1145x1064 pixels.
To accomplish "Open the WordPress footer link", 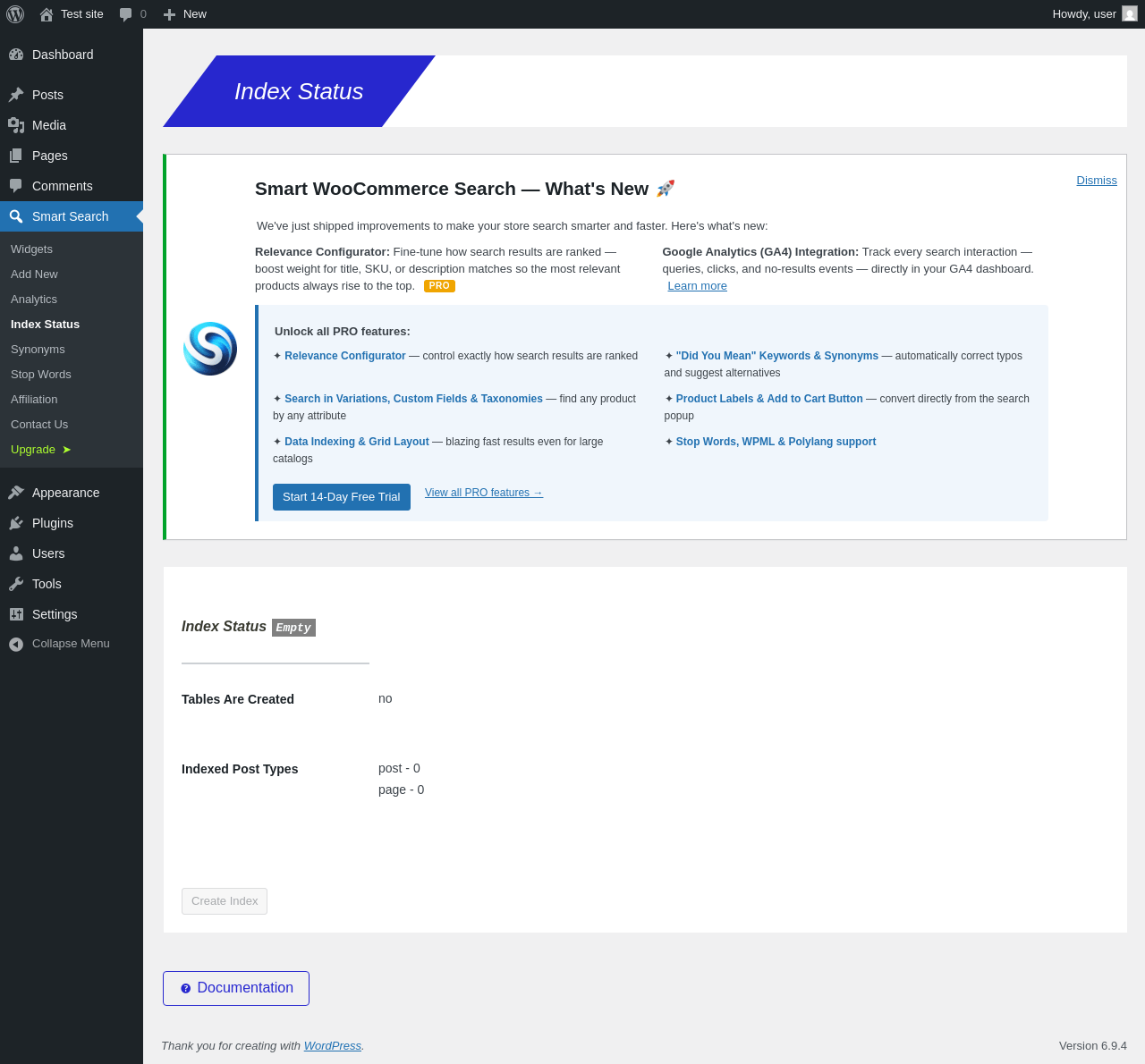I will pos(333,1045).
